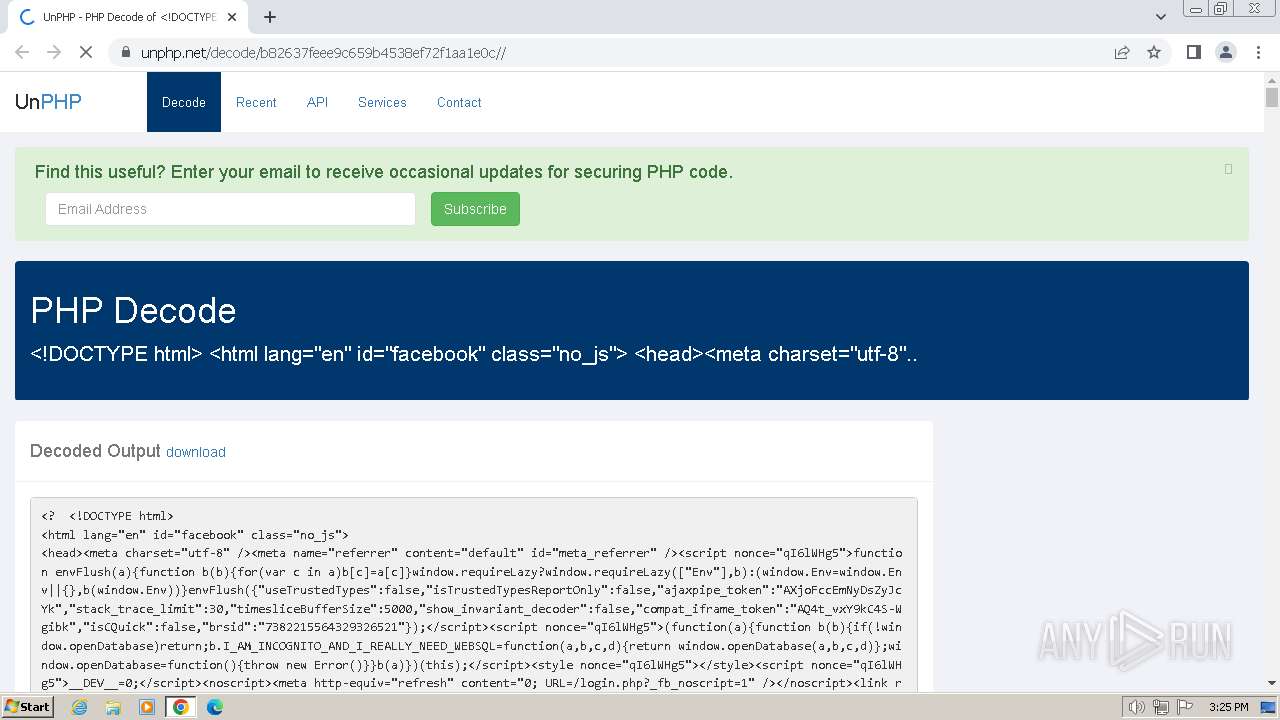Focus the Email Address field
The width and height of the screenshot is (1280, 720).
[x=230, y=209]
